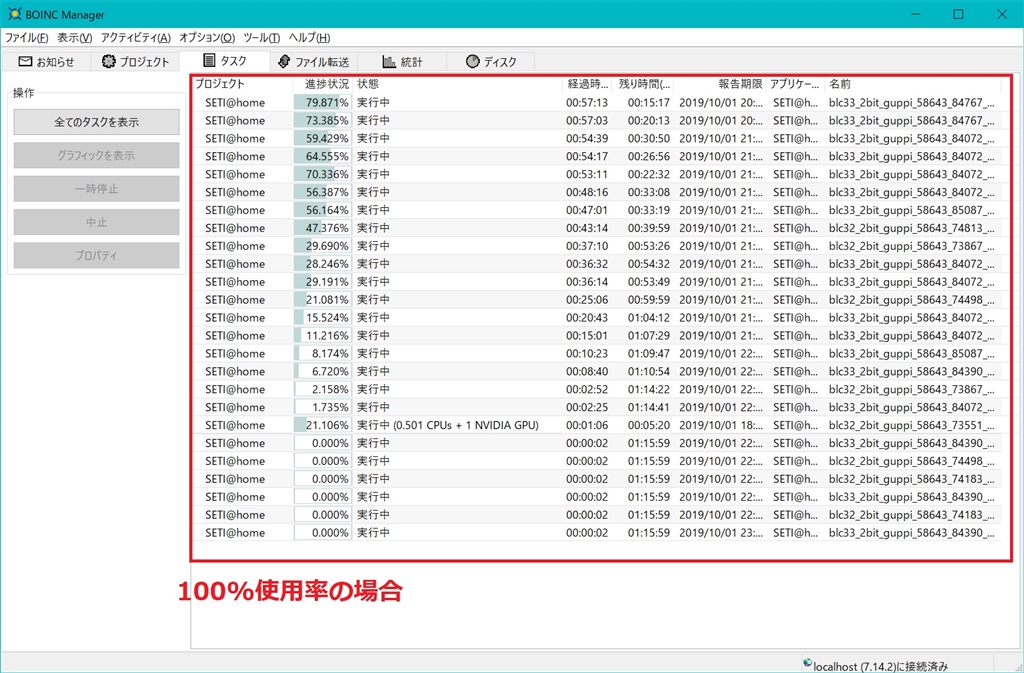Click the gear icon on プロジェクト tab
Screen dimensions: 1024x673
pos(108,61)
